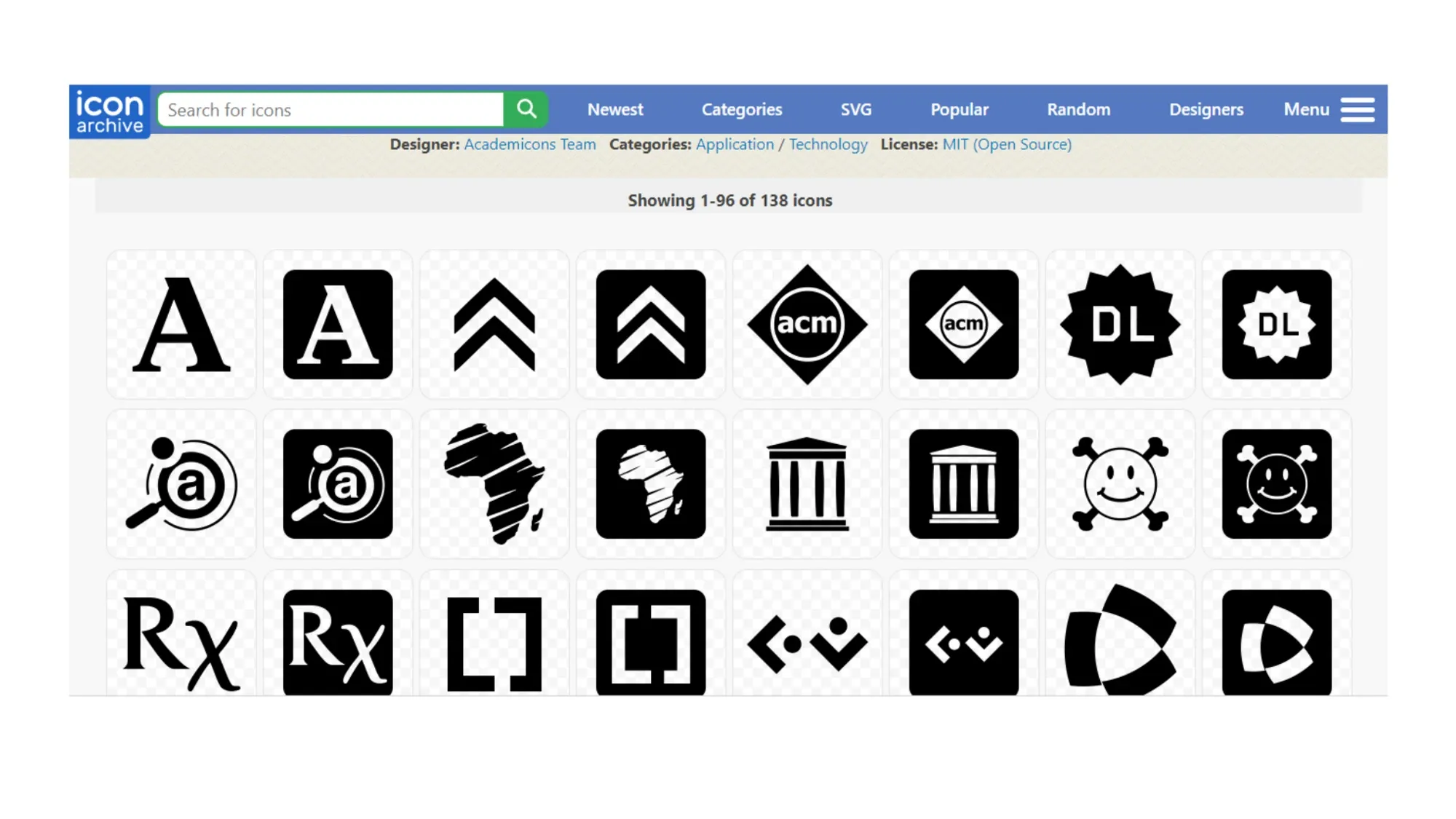Open the magnifier with letter a icon
The image size is (1456, 819).
181,484
